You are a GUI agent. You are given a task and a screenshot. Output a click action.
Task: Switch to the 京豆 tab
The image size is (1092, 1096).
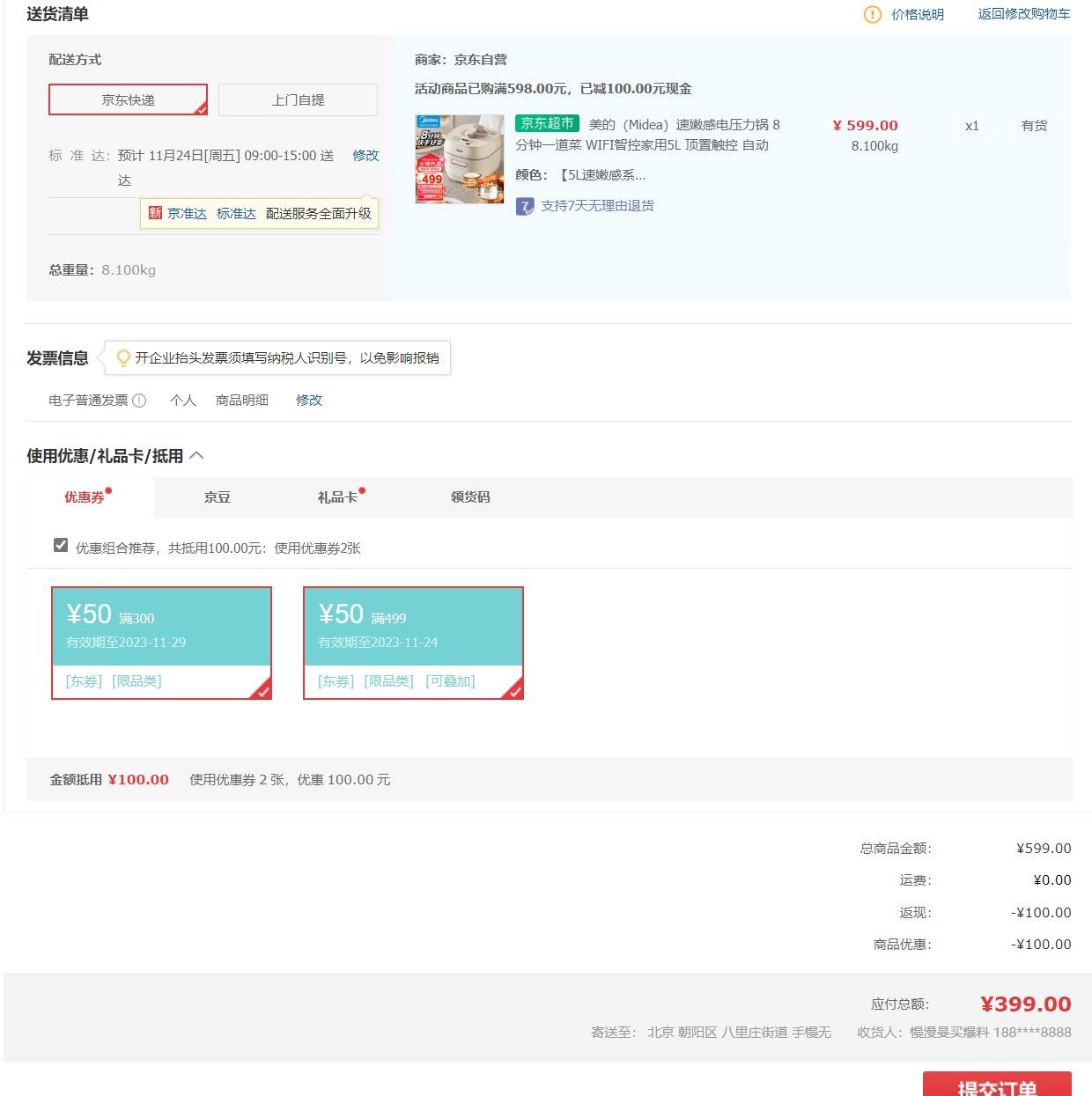tap(218, 497)
